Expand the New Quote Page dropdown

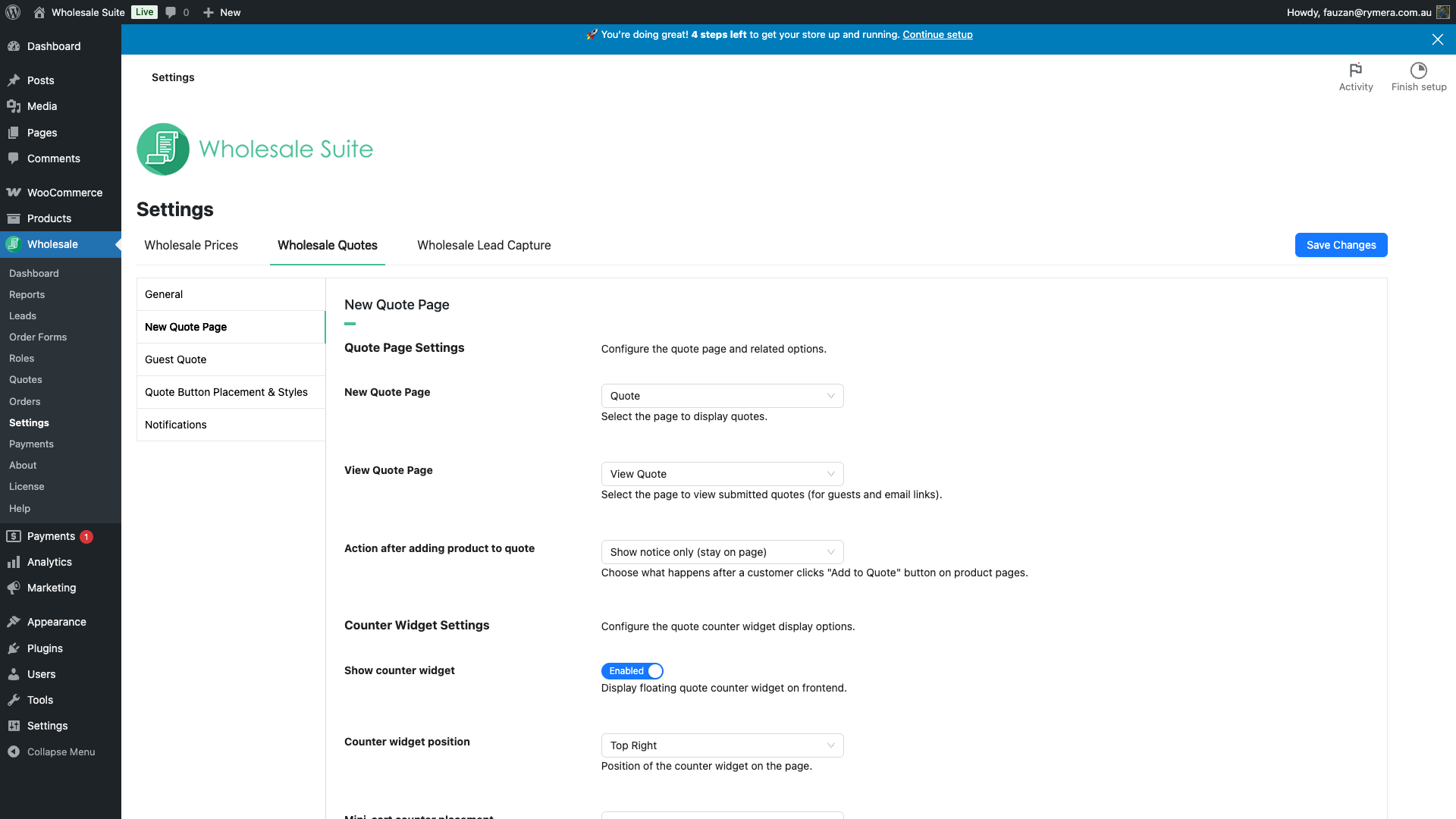click(722, 396)
